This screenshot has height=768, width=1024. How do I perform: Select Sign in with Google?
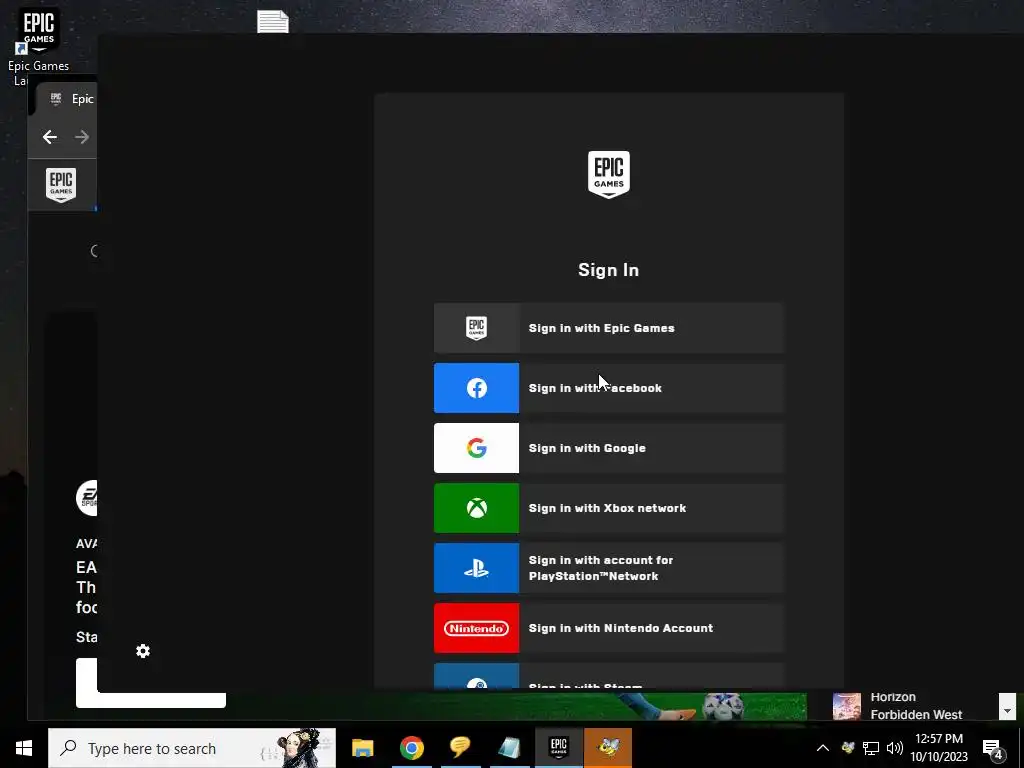pyautogui.click(x=608, y=448)
